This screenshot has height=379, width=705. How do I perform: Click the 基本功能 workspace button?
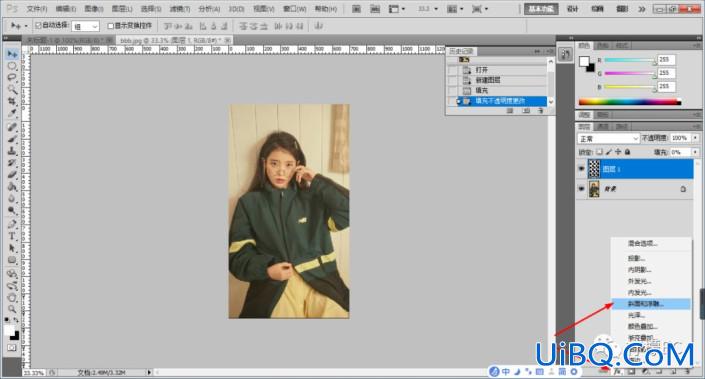click(x=541, y=9)
